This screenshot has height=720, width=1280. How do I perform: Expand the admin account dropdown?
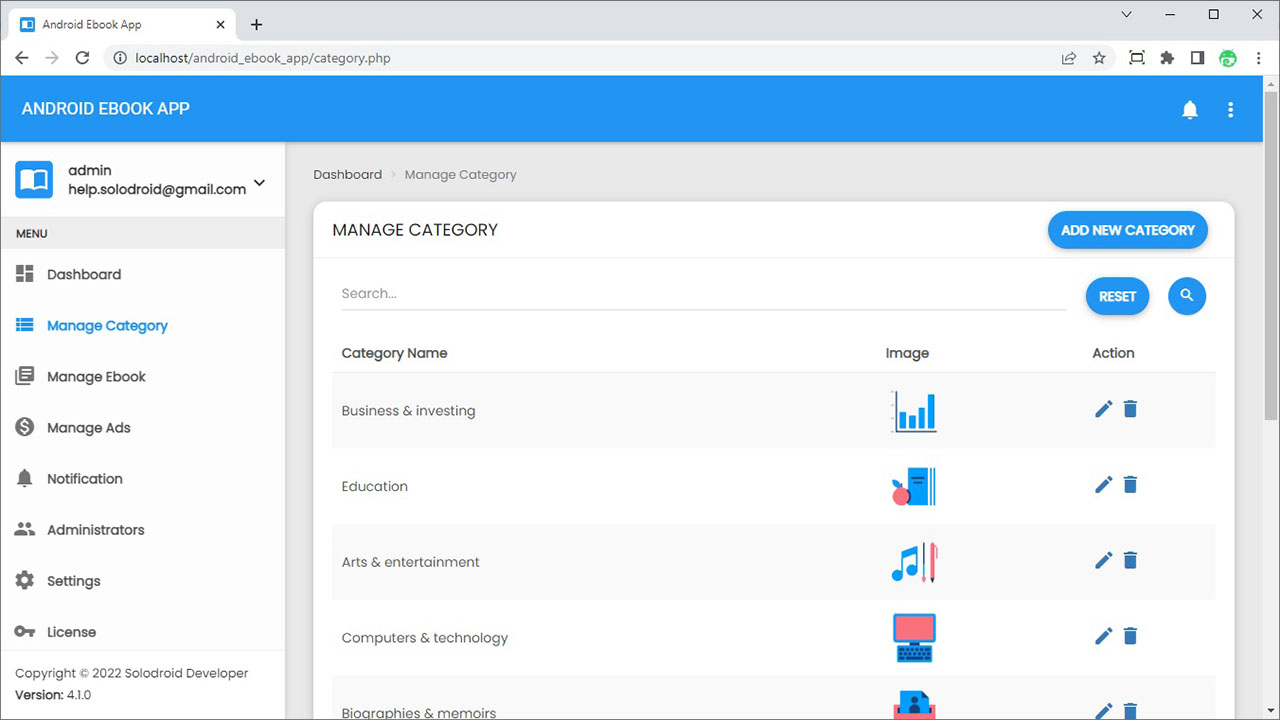coord(259,182)
